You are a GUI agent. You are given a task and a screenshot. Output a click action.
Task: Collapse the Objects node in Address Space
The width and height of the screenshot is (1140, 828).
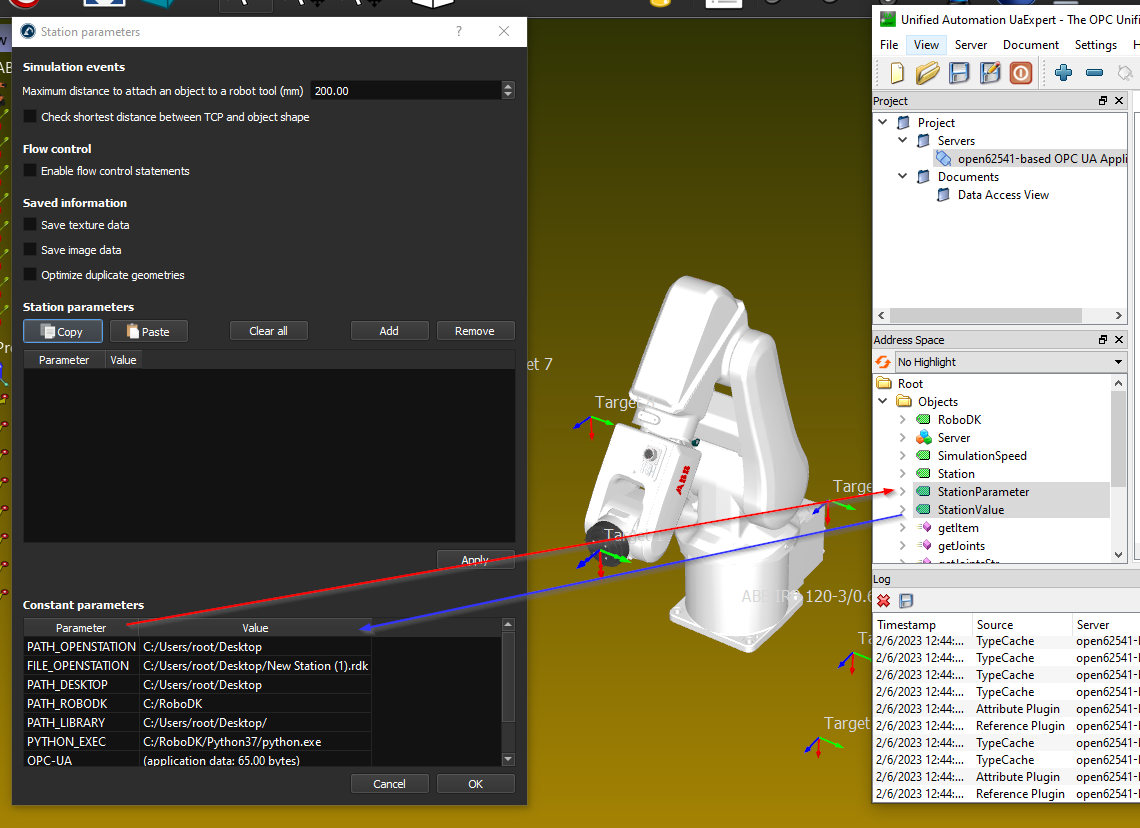(883, 401)
